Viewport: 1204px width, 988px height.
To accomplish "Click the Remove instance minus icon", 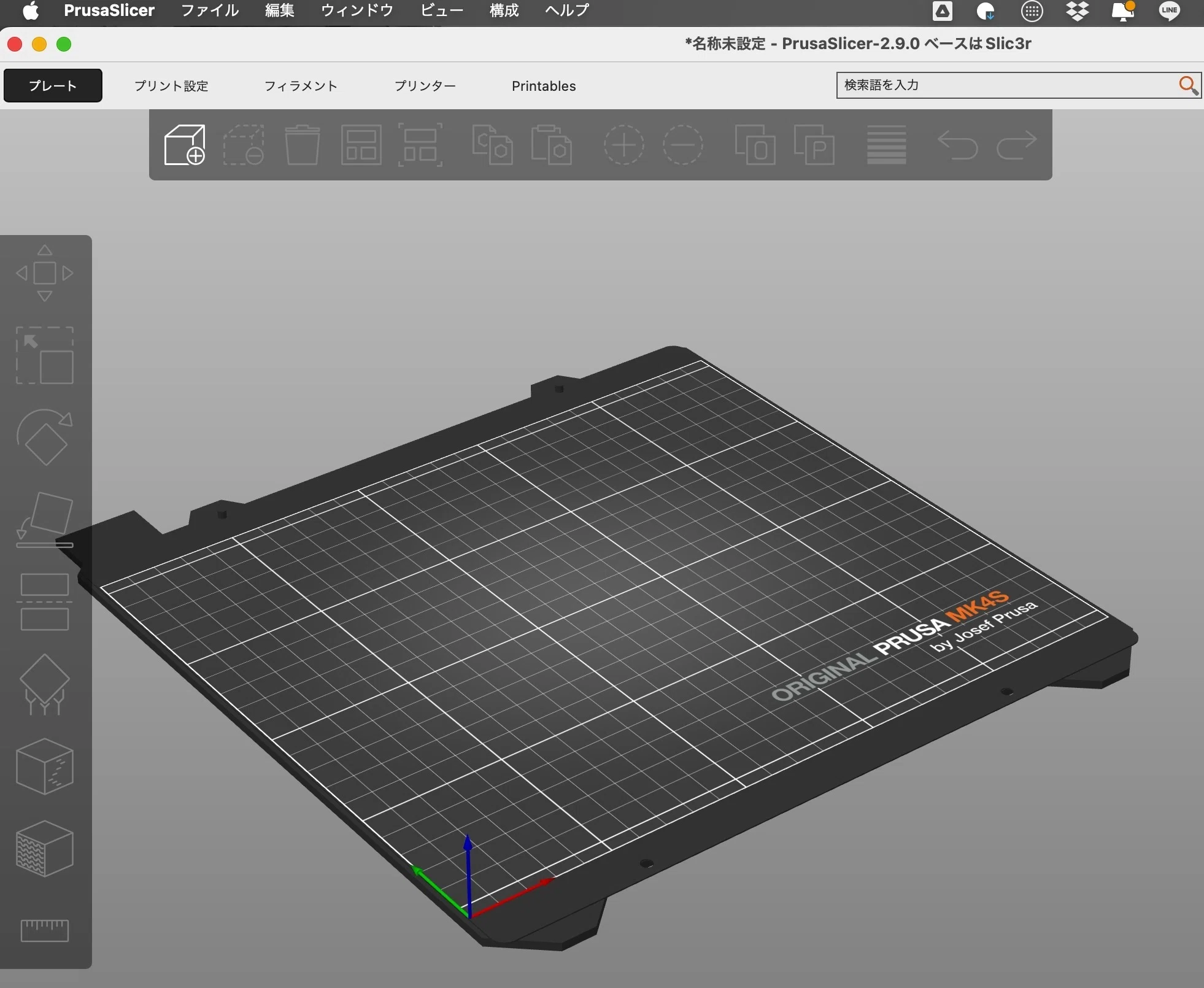I will tap(682, 145).
